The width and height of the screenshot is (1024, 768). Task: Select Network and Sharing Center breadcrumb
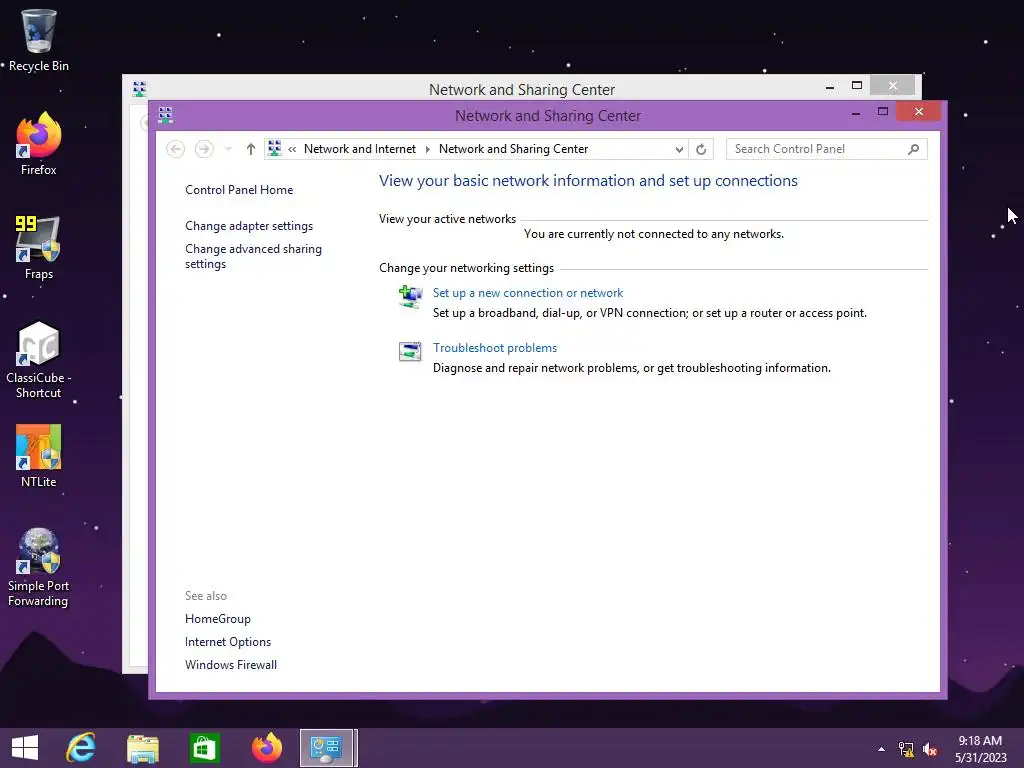(x=513, y=149)
